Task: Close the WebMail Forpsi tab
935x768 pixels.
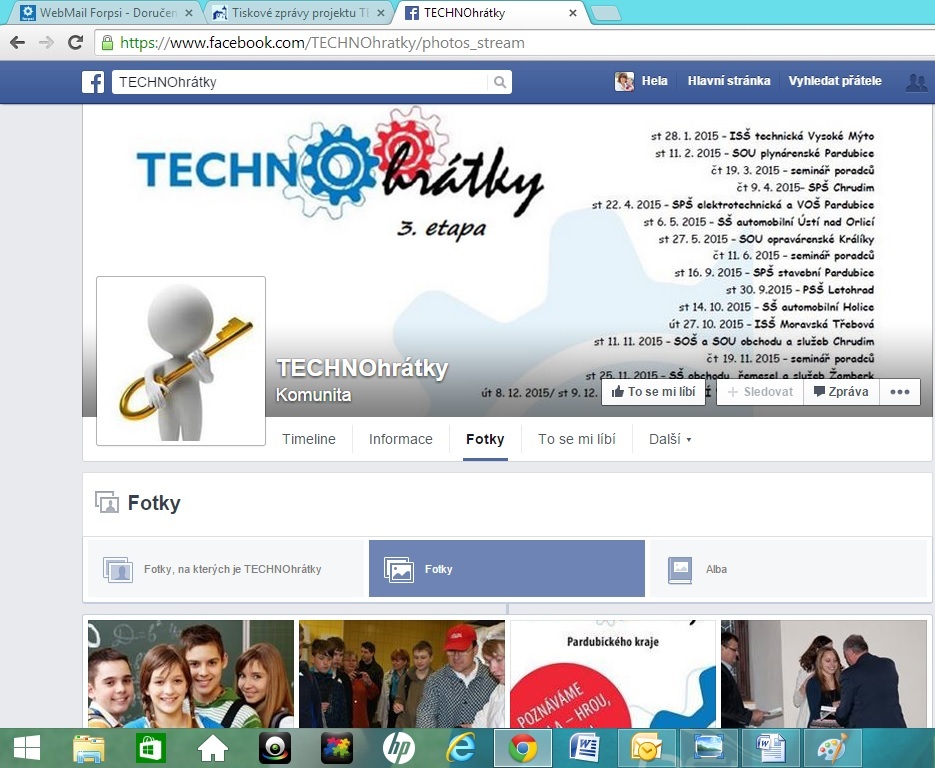Action: [x=188, y=13]
